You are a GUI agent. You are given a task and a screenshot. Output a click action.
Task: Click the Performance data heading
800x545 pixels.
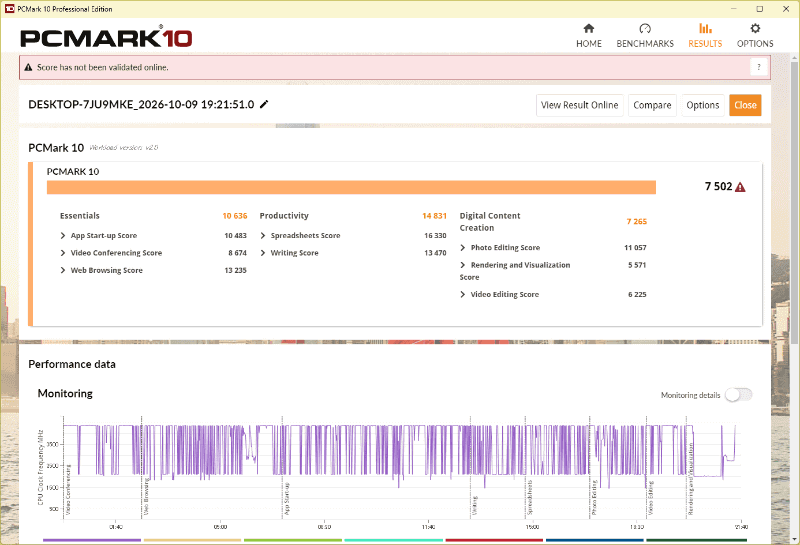[72, 364]
